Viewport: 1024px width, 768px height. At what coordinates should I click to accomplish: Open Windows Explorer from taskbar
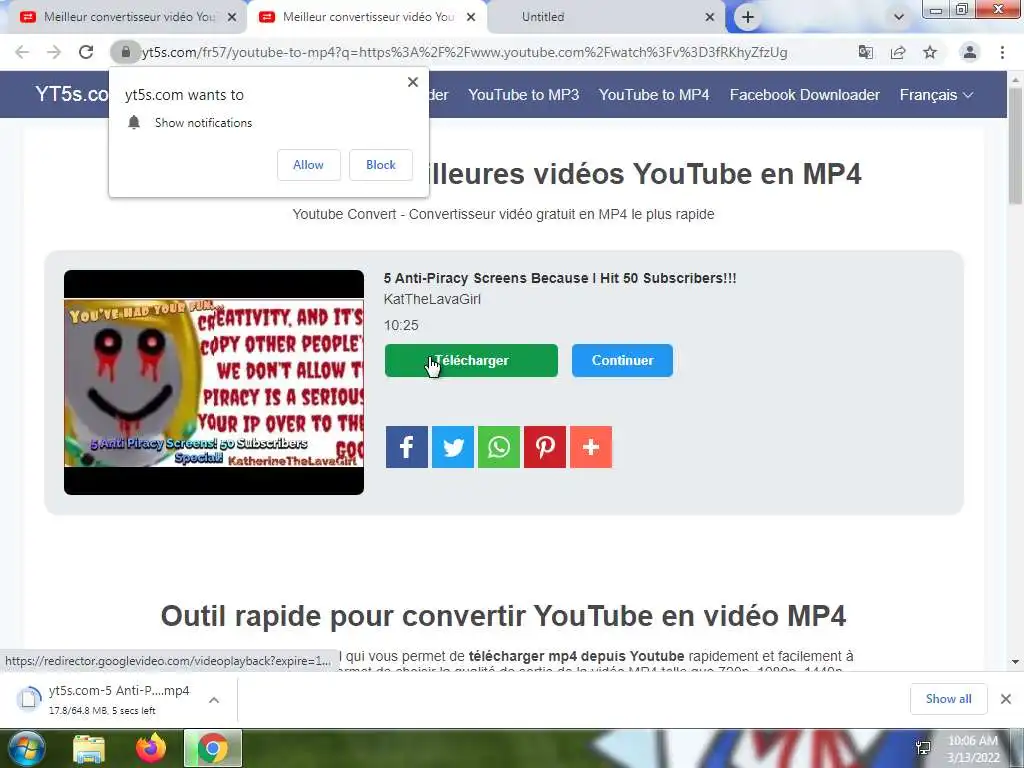click(89, 748)
